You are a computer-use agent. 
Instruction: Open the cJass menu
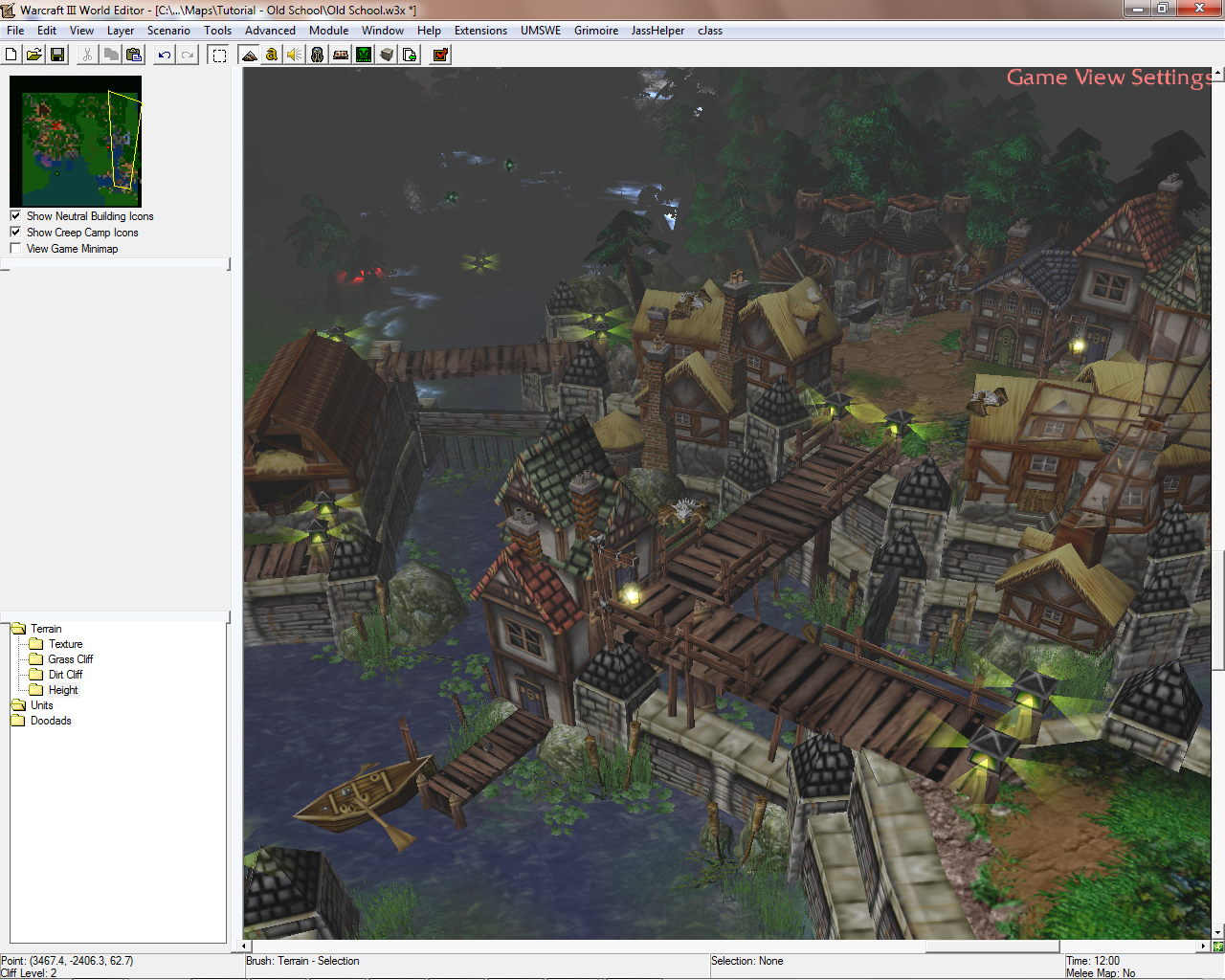pyautogui.click(x=710, y=31)
